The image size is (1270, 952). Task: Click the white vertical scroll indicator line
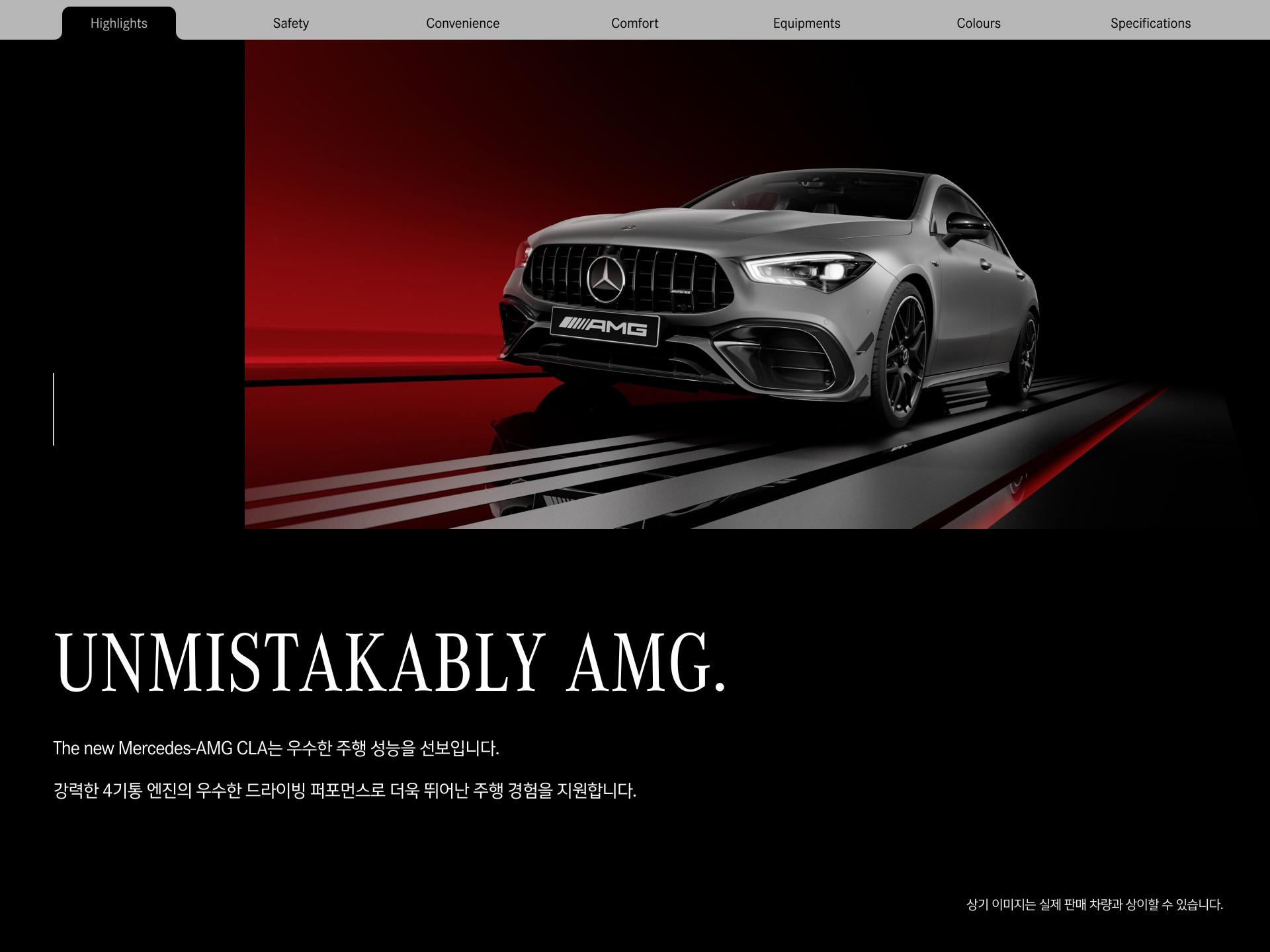pyautogui.click(x=54, y=409)
